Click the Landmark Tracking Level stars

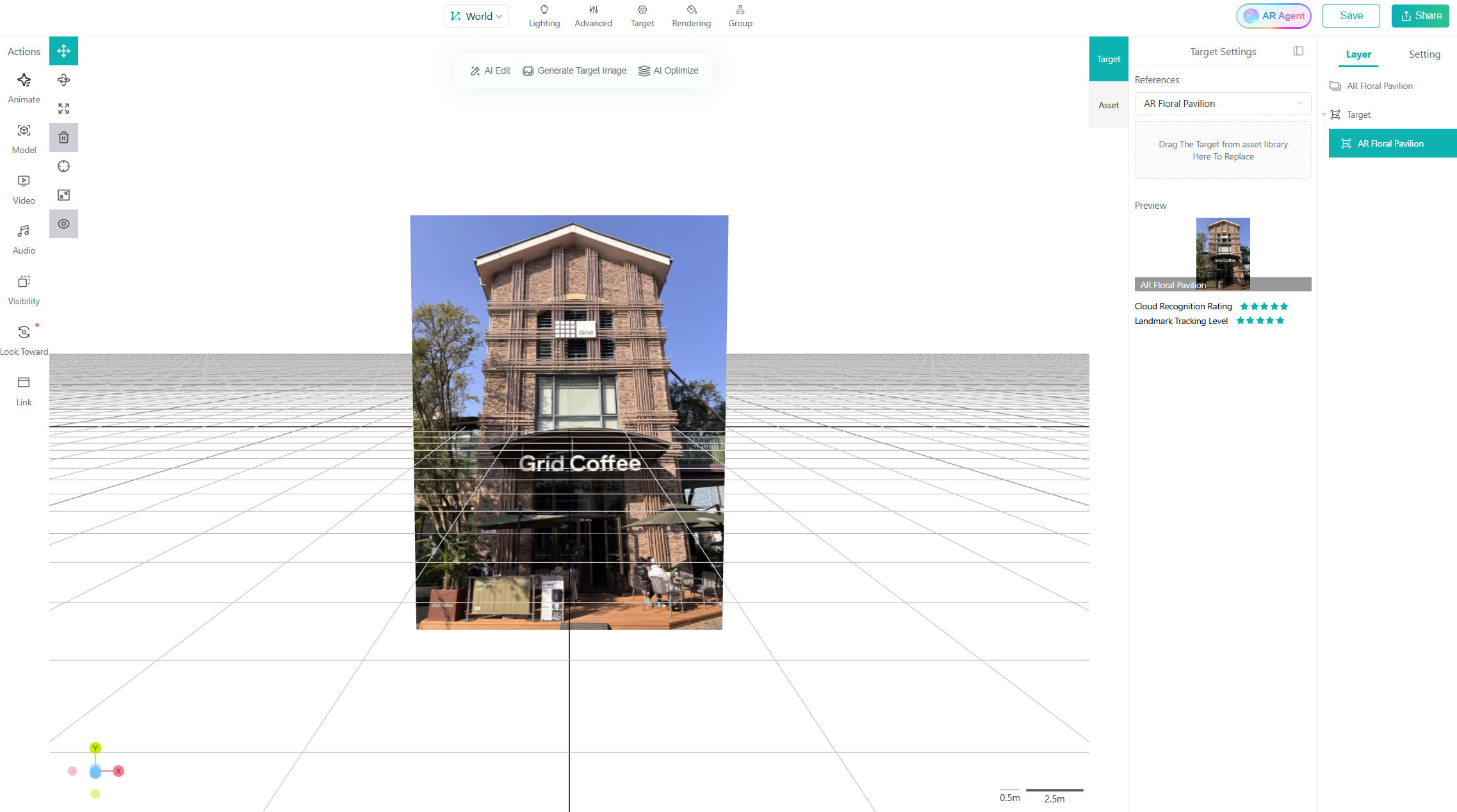coord(1260,321)
